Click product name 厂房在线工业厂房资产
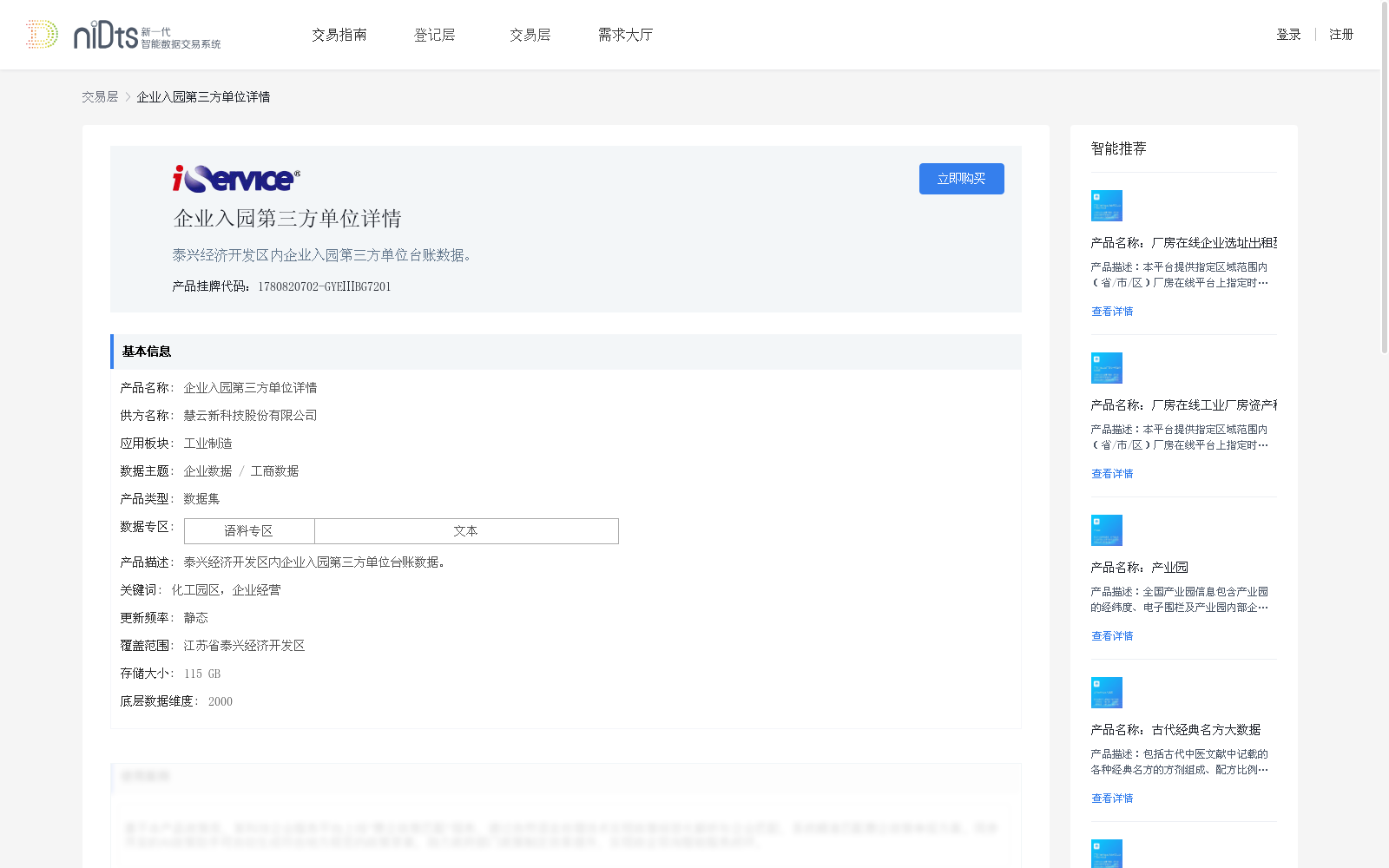 pyautogui.click(x=1184, y=405)
